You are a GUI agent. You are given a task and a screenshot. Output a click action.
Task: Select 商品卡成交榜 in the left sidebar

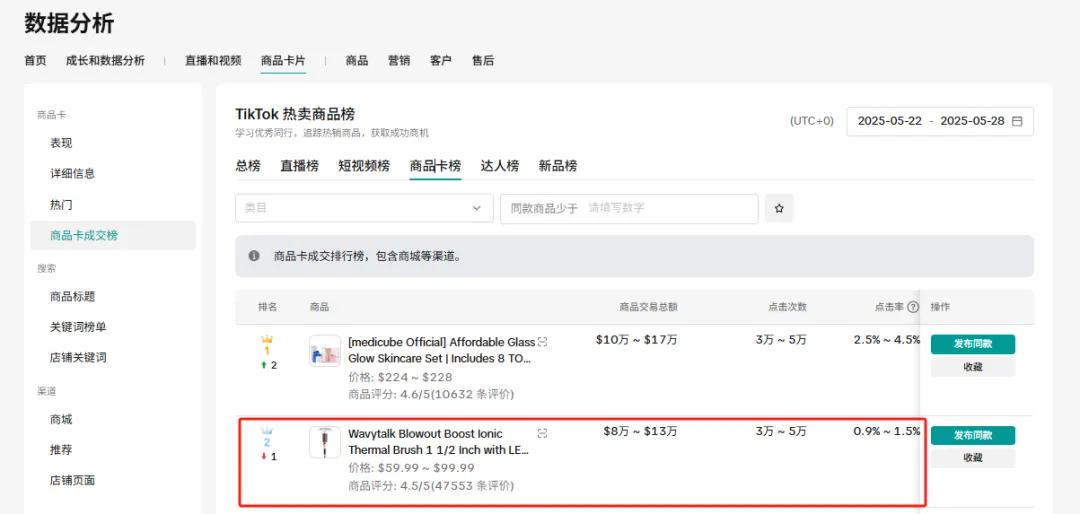tap(113, 236)
